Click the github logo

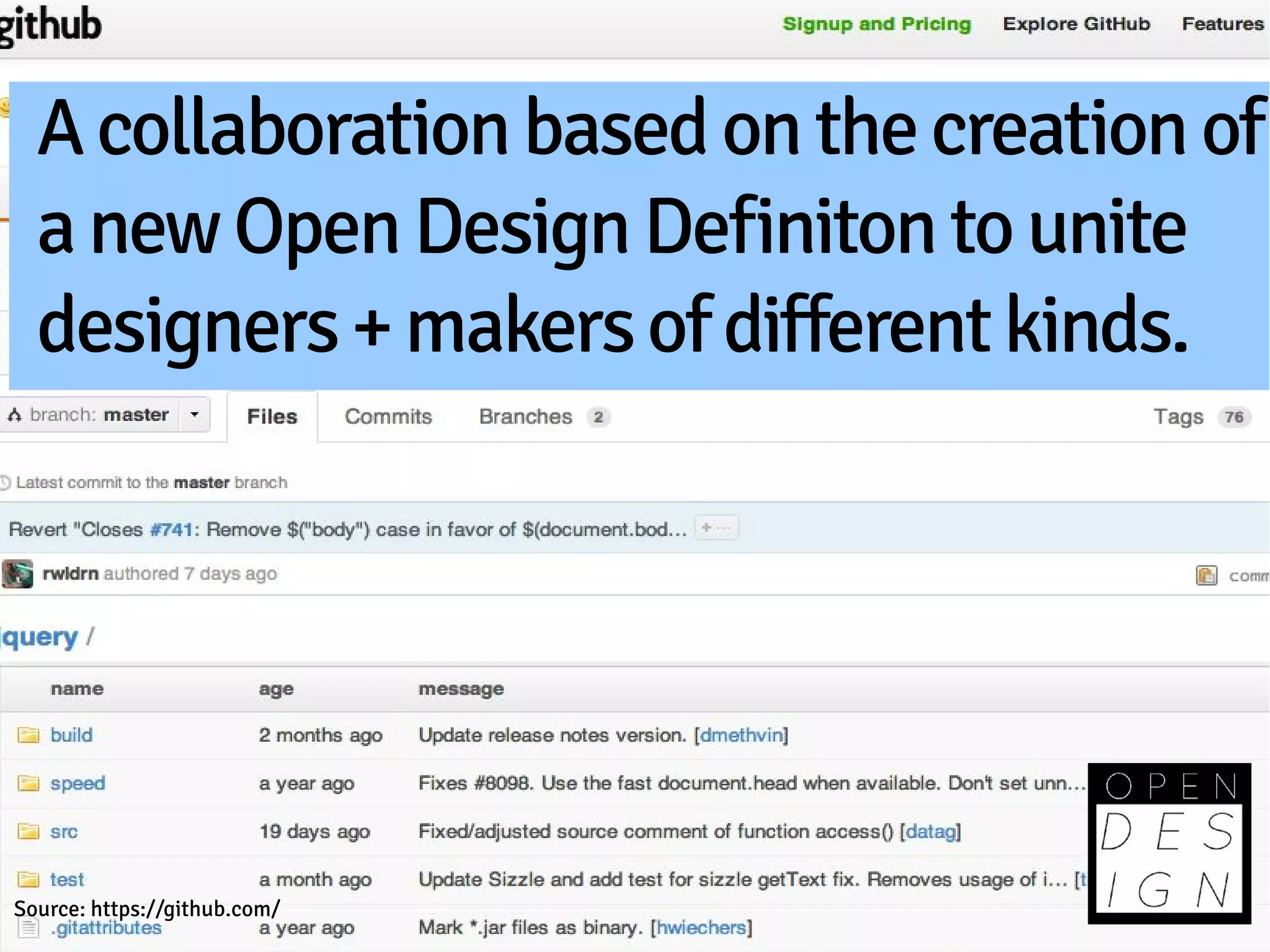point(50,26)
